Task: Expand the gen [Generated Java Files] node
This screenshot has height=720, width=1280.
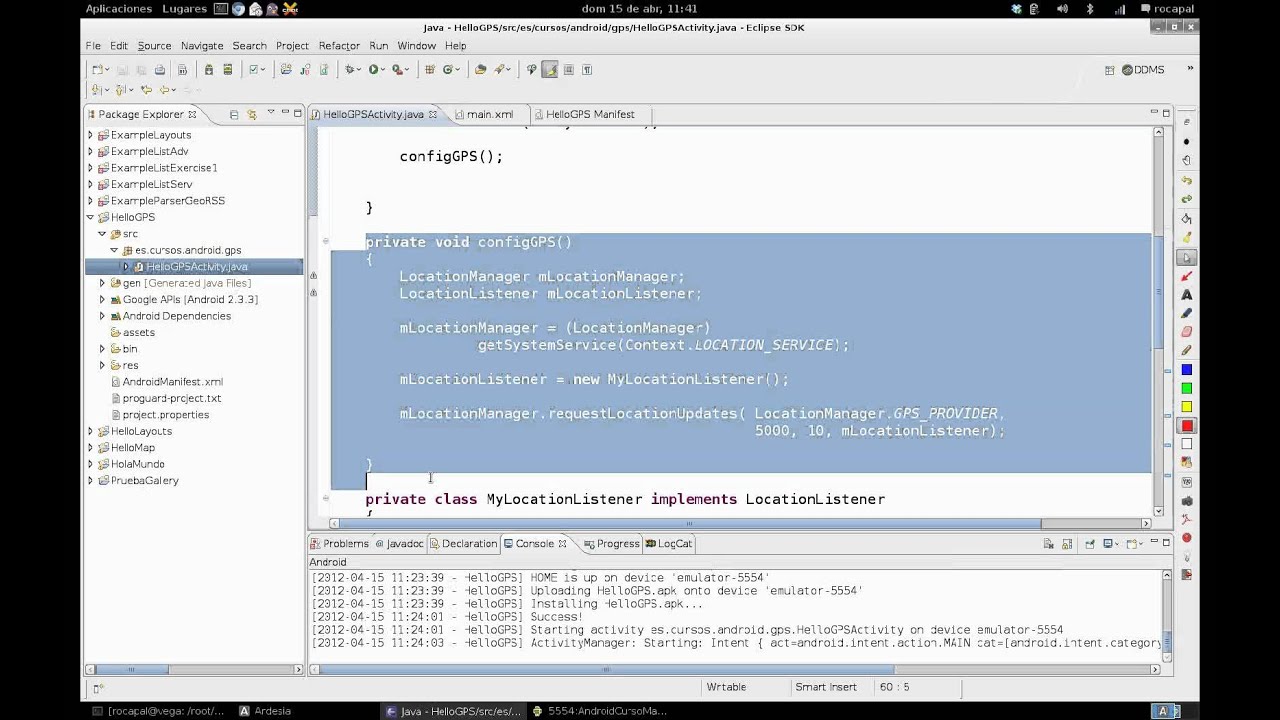Action: (102, 283)
